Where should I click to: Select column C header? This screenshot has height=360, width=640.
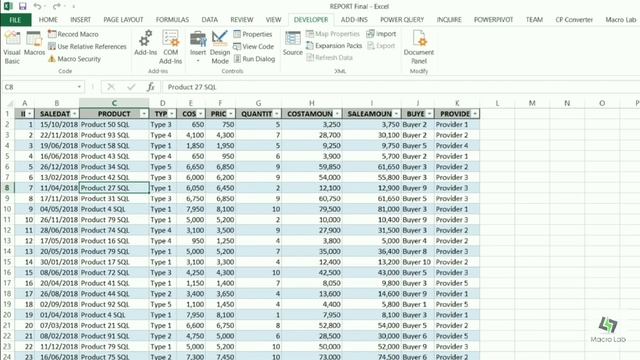114,103
